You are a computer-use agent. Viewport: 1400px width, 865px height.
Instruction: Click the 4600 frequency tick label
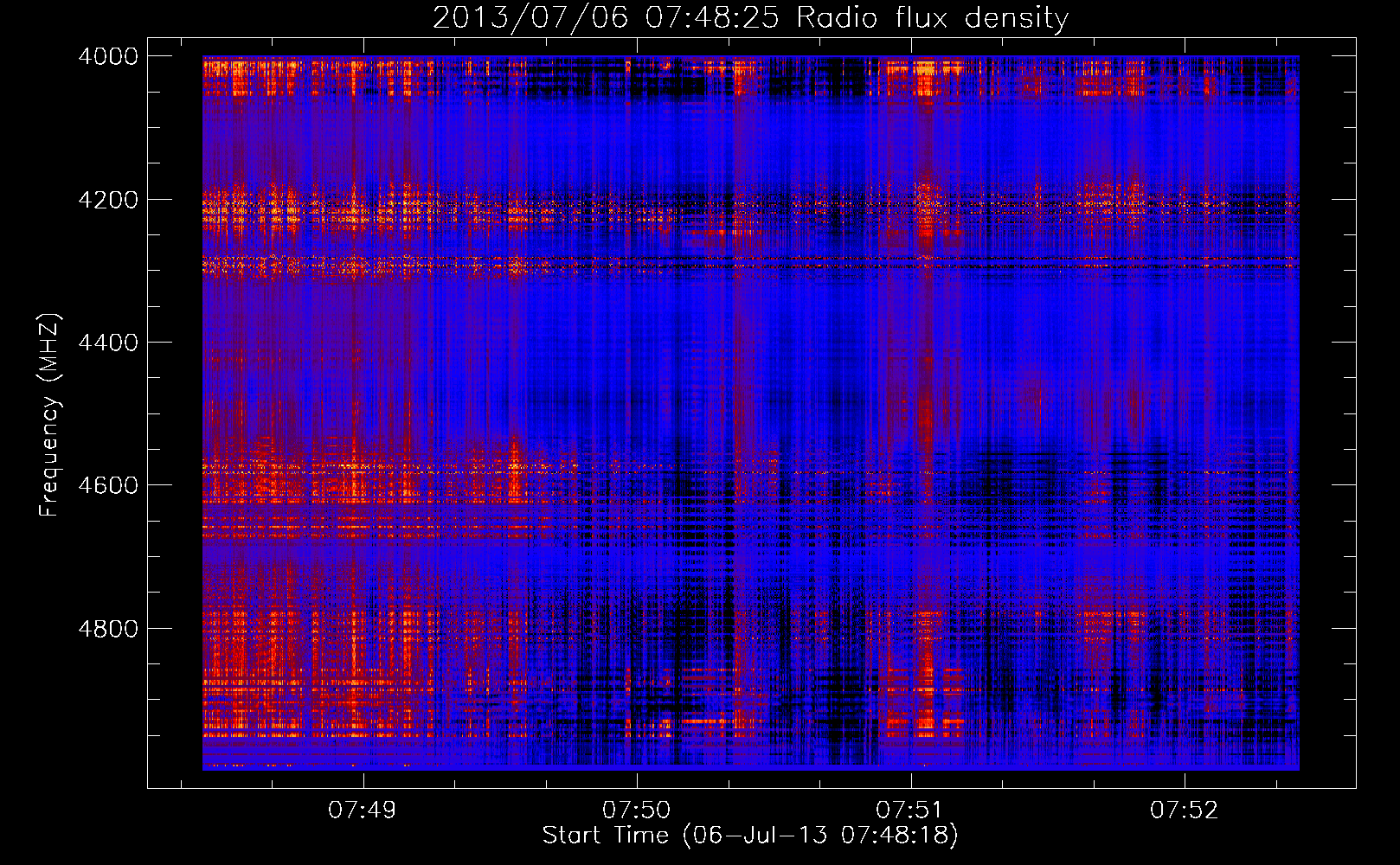point(108,485)
